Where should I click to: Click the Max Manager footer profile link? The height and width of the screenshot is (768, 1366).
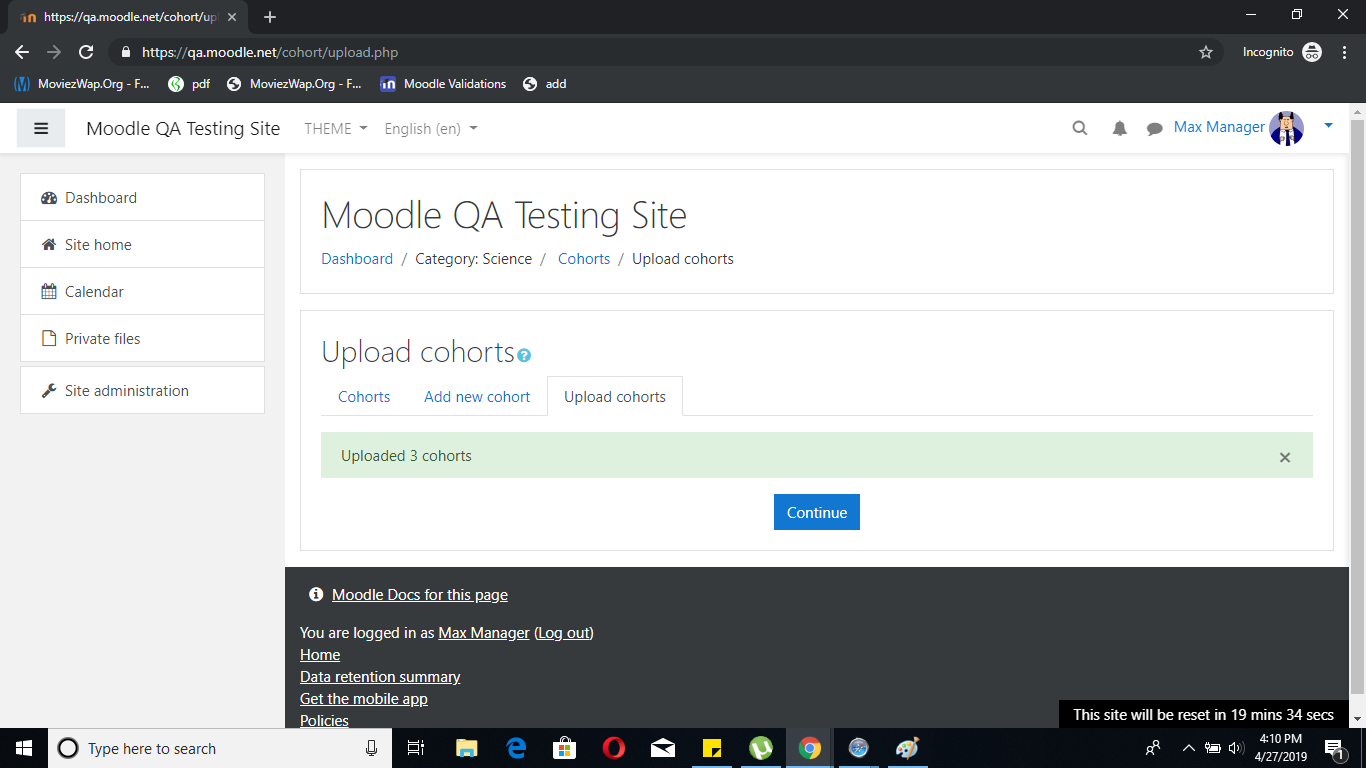point(484,633)
